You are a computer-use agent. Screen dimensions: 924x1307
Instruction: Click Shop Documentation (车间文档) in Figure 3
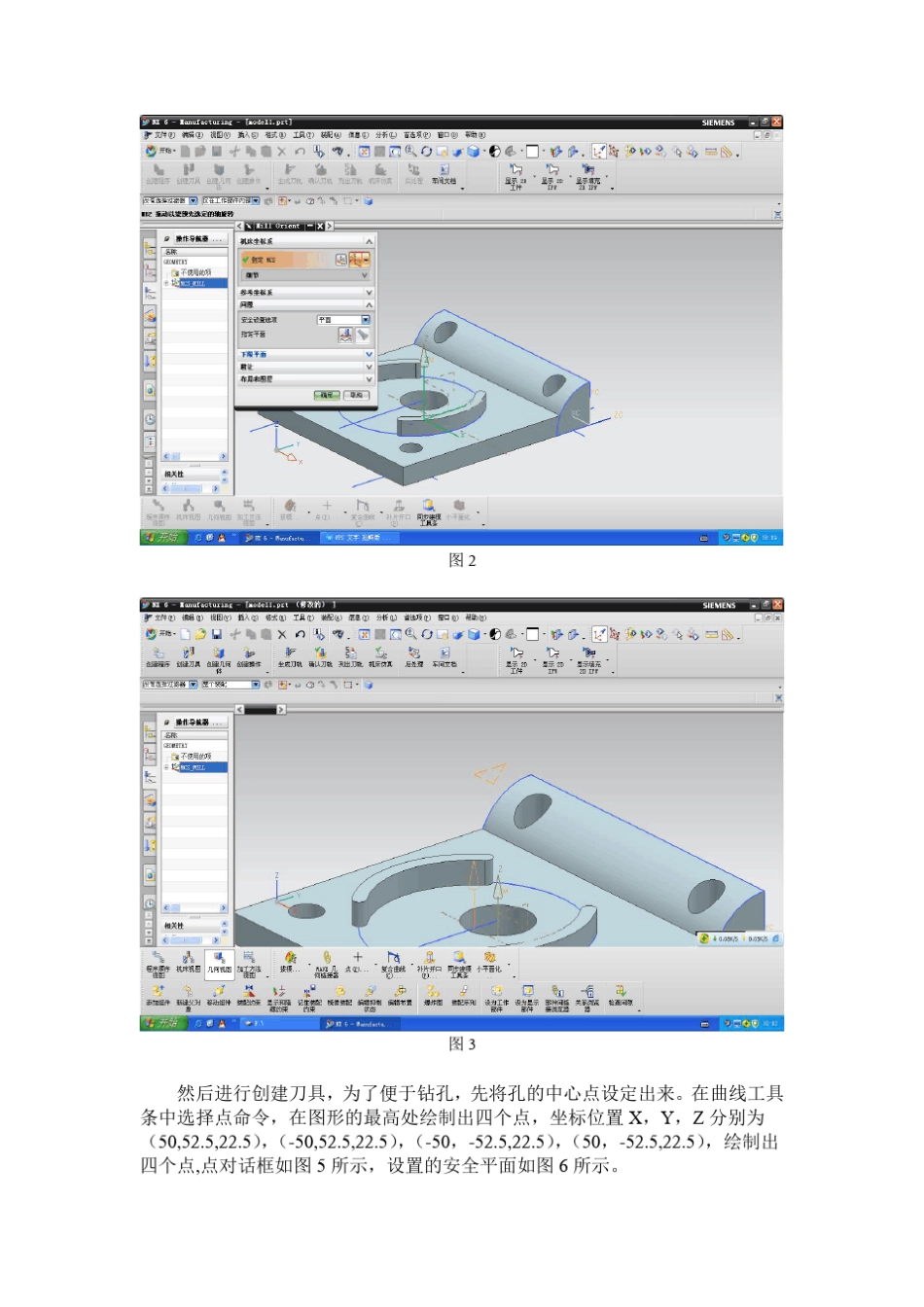[444, 656]
